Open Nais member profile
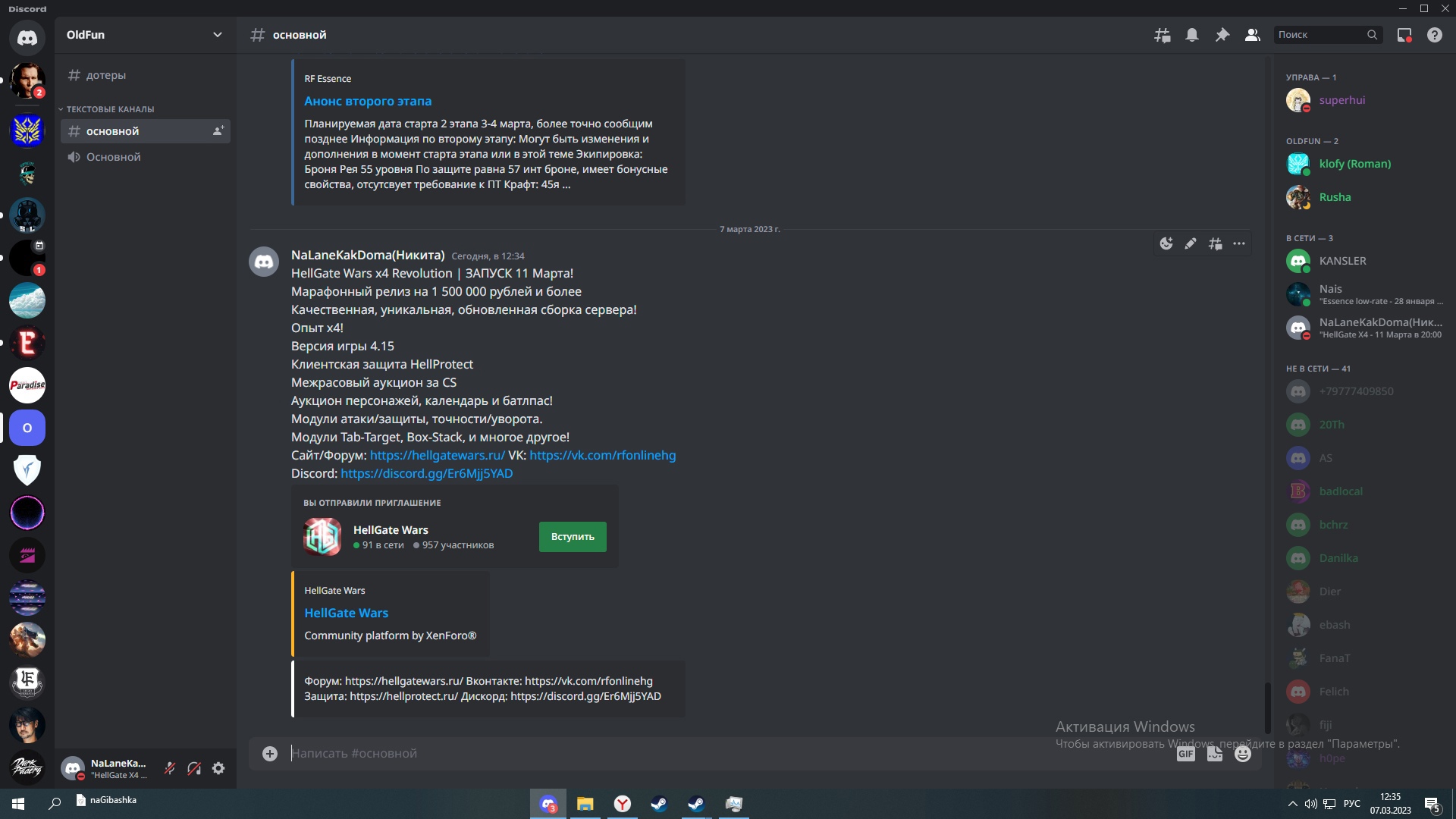The width and height of the screenshot is (1456, 819). [1362, 294]
